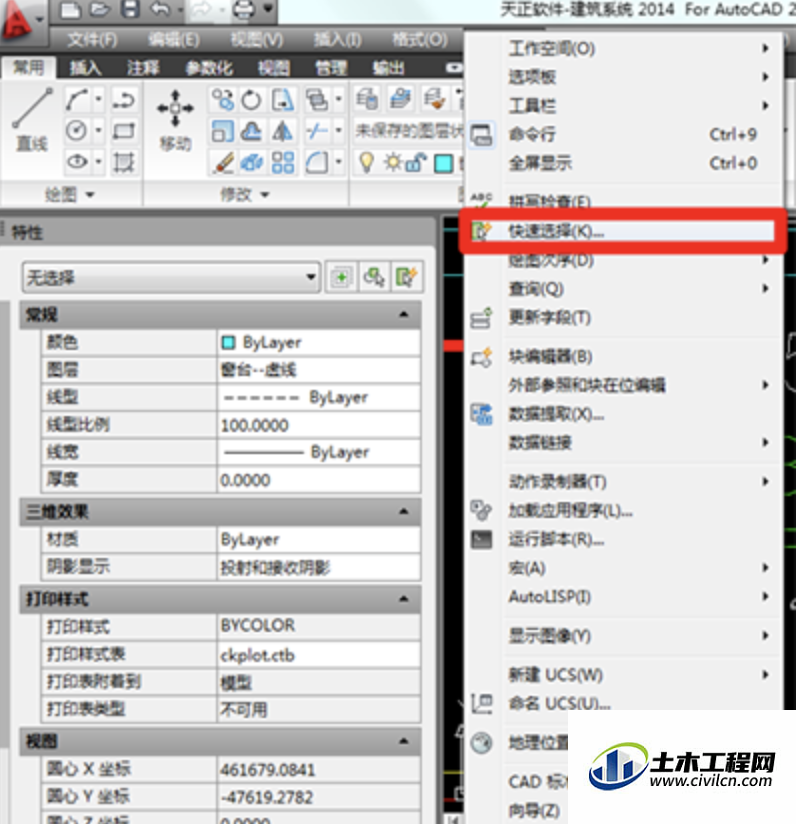Open the 查询(Q) submenu
The width and height of the screenshot is (796, 824).
[x=622, y=289]
